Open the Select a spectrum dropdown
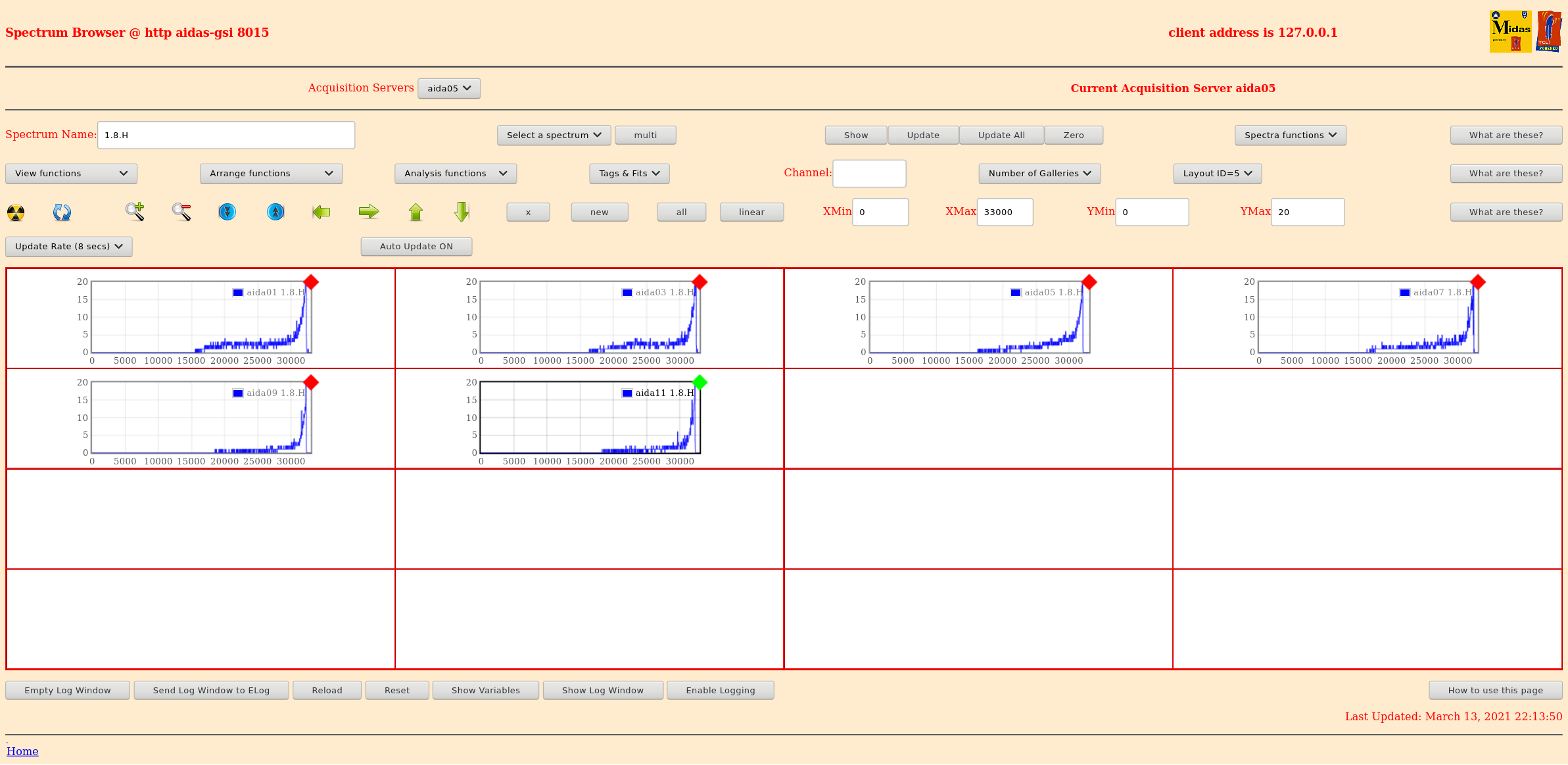 click(554, 136)
